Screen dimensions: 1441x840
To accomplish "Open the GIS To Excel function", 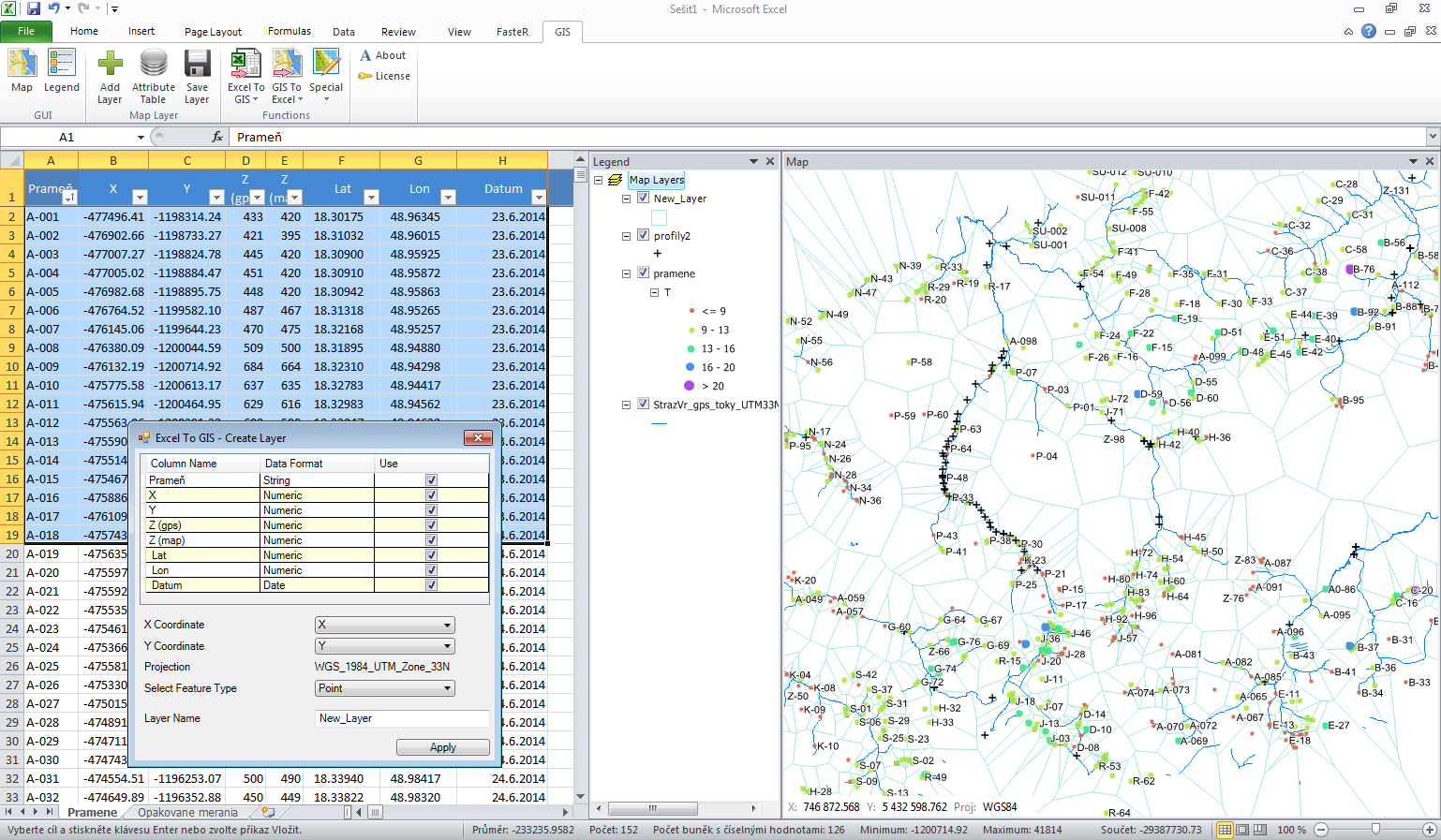I will point(287,76).
